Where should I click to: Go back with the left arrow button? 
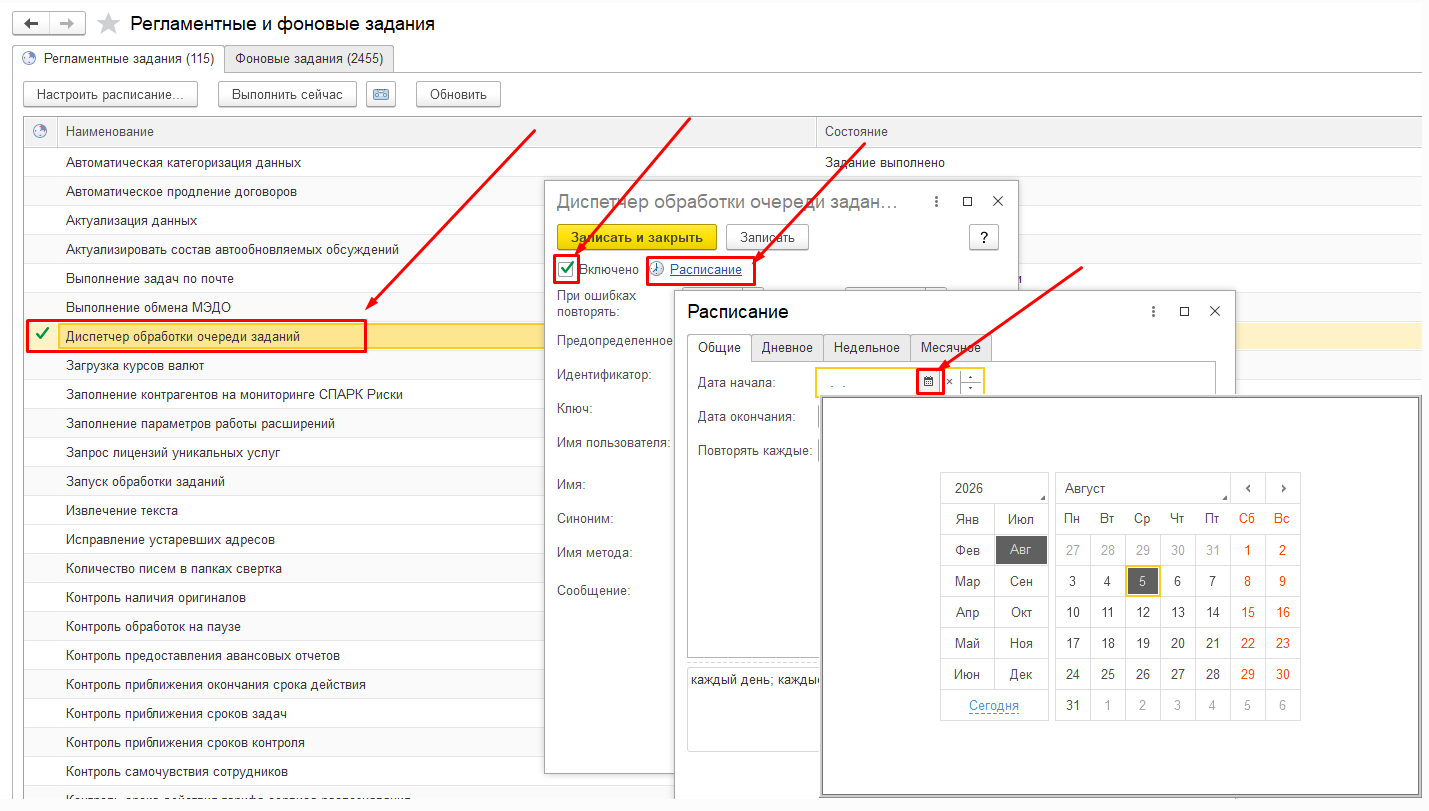(x=30, y=23)
